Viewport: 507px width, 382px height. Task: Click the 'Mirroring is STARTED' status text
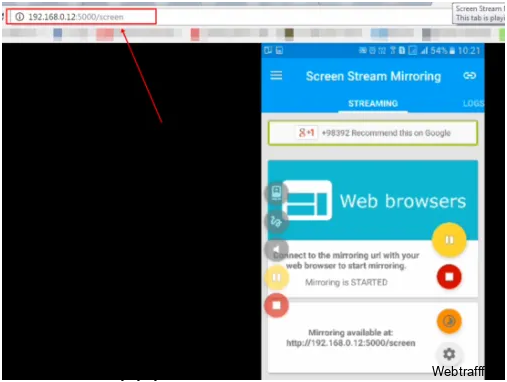click(346, 282)
